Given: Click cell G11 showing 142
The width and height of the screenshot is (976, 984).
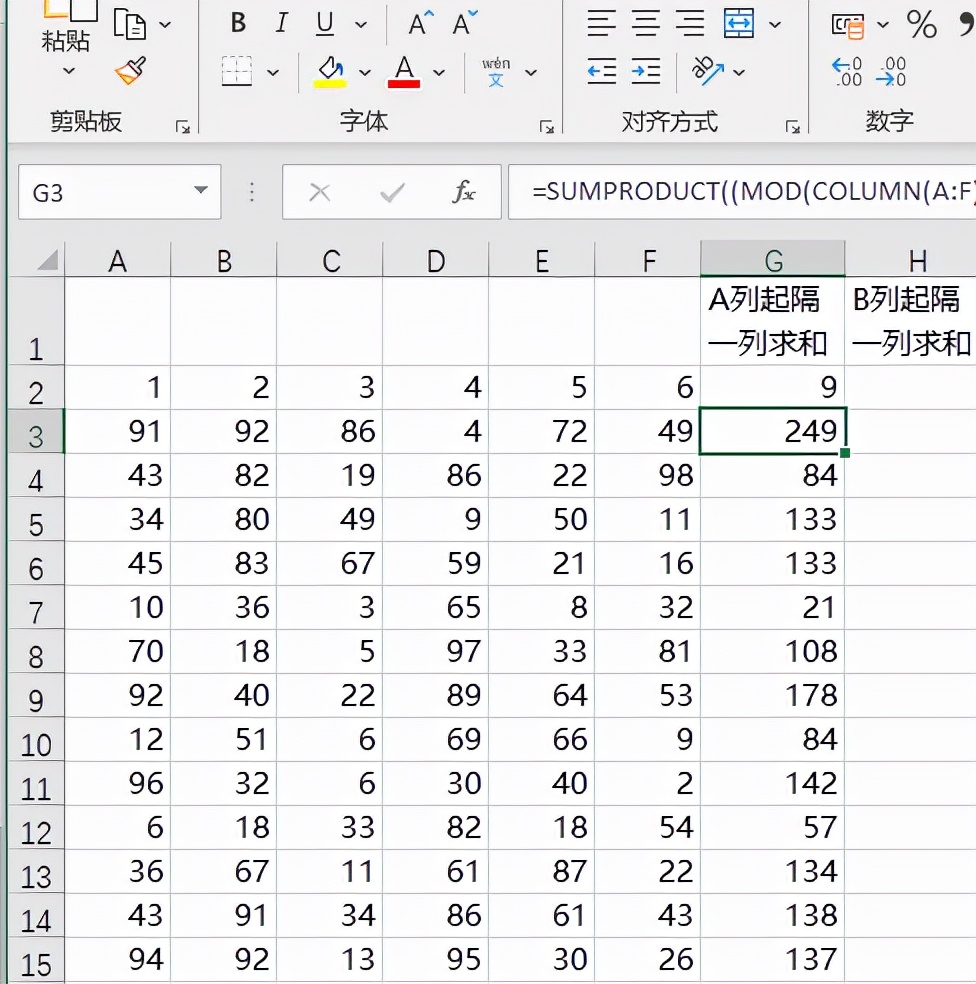Looking at the screenshot, I should coord(773,783).
